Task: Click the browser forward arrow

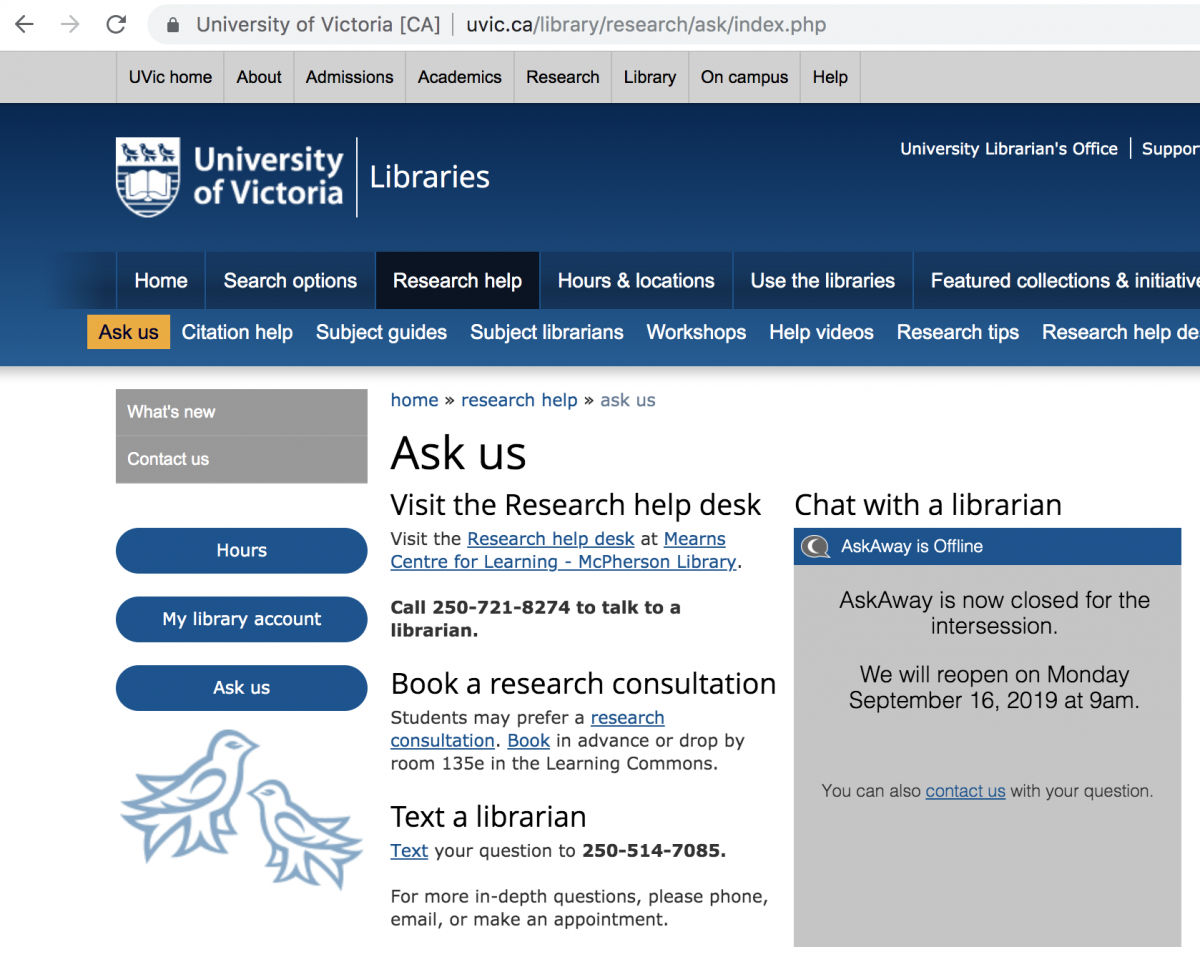Action: (70, 25)
